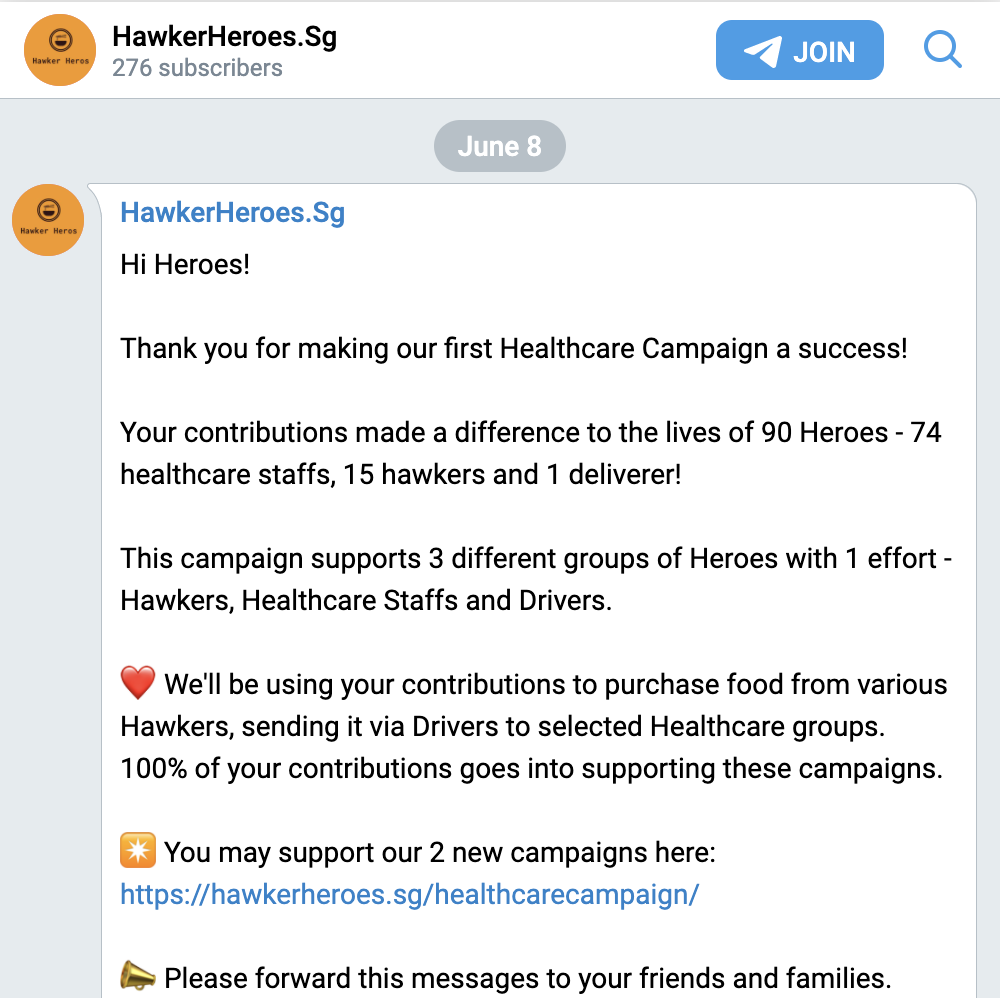Click the megaphone emoji

pyautogui.click(x=138, y=976)
